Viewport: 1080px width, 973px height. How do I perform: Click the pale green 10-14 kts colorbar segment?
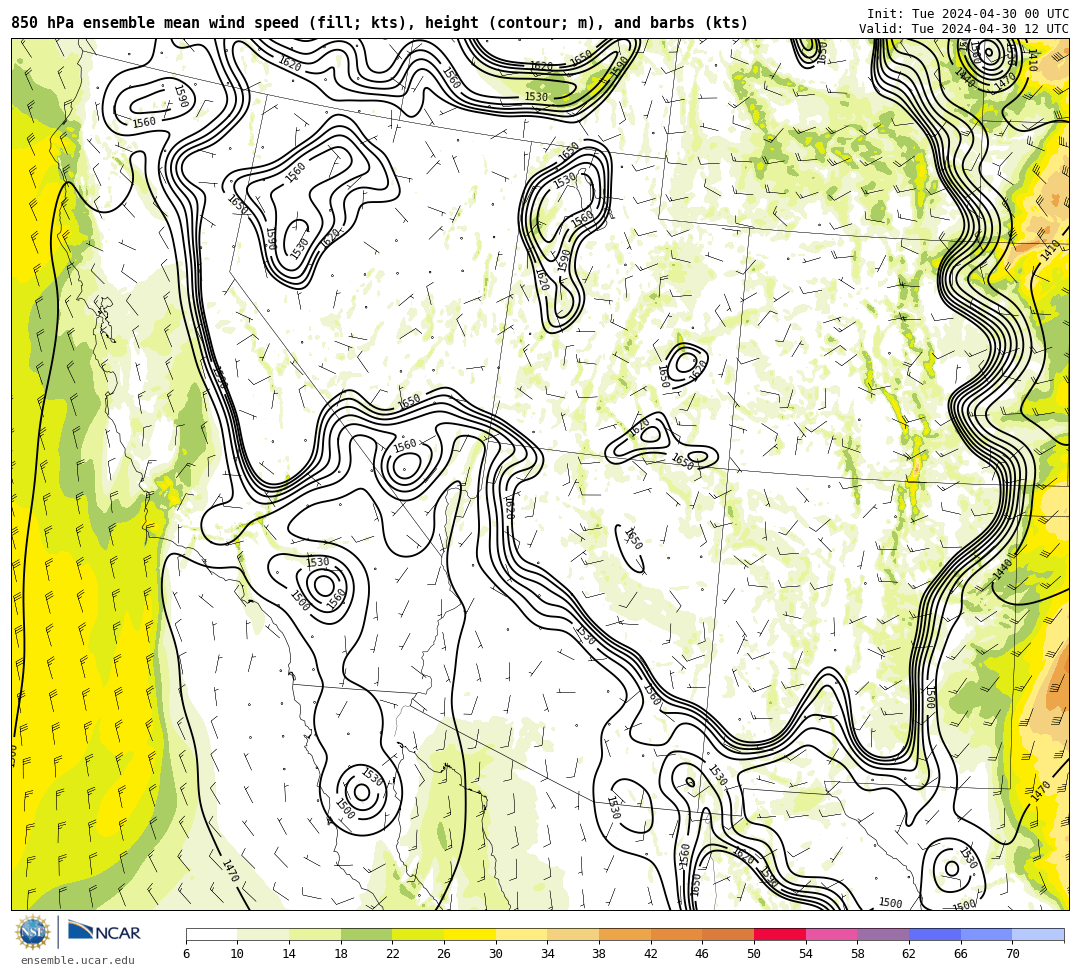tap(263, 934)
